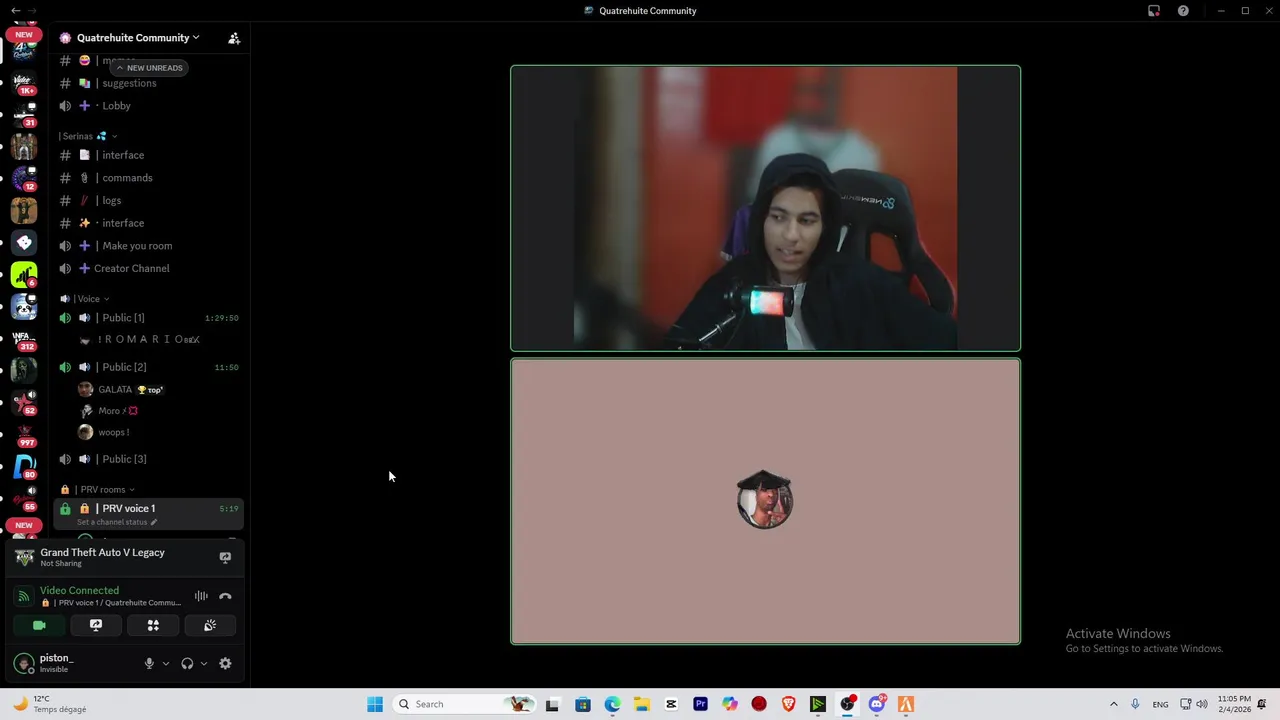Image resolution: width=1280 pixels, height=720 pixels.
Task: Open the soundboard button
Action: 210,625
